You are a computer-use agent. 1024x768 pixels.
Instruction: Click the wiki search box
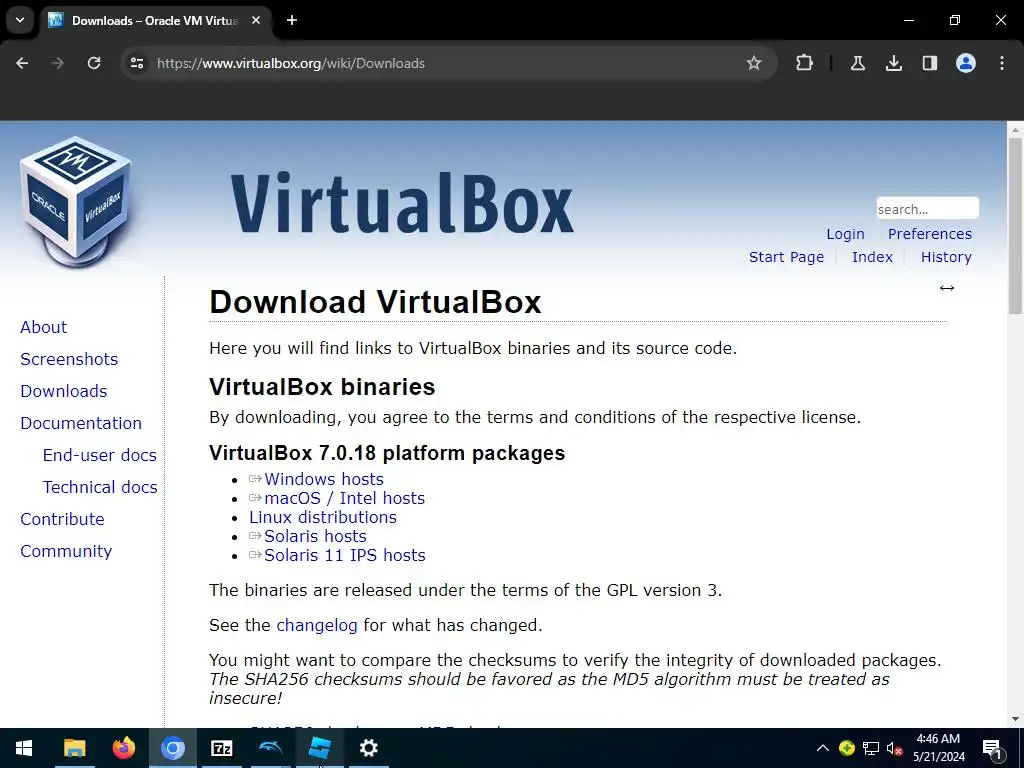[927, 208]
